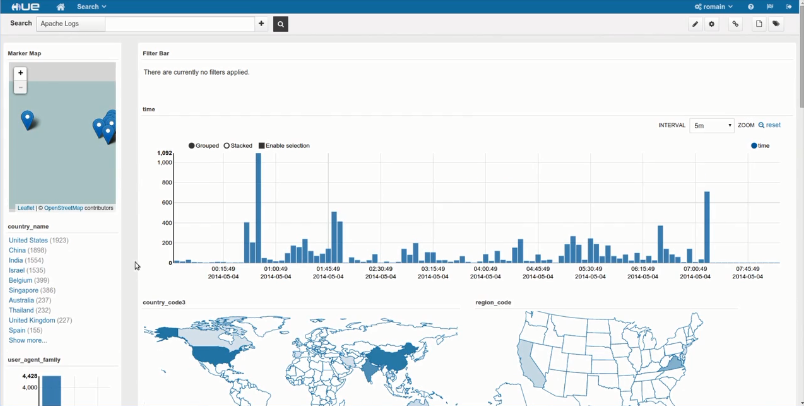
Task: Add a query with plus button
Action: click(262, 24)
